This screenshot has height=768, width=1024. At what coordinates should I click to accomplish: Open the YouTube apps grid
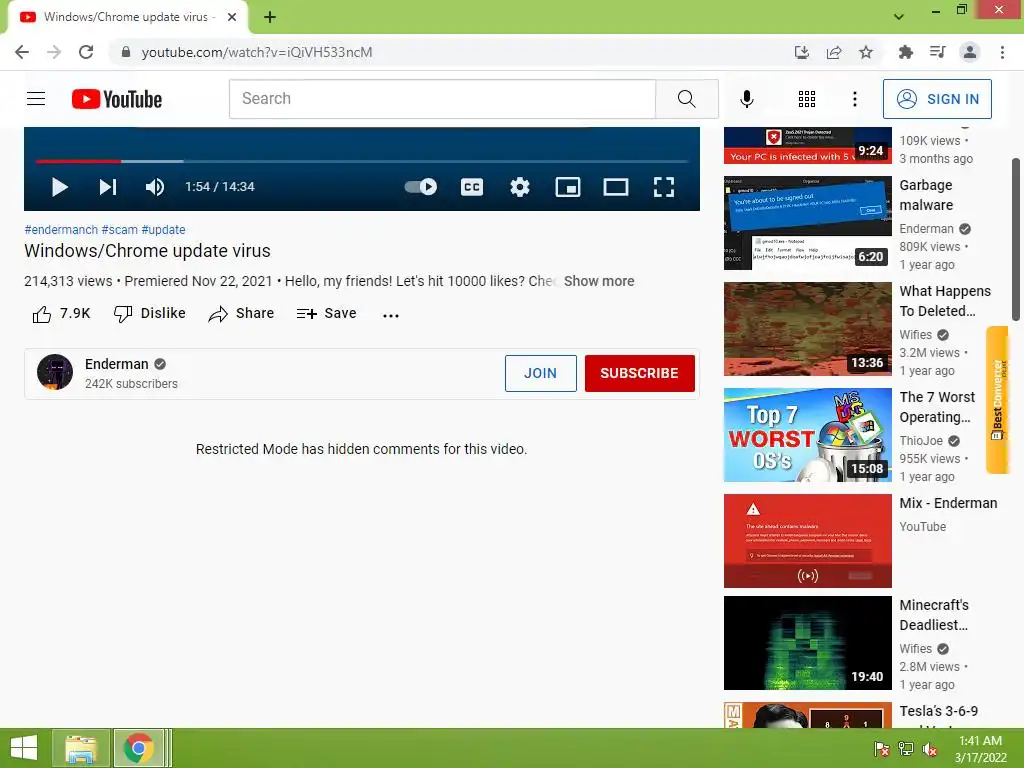(x=807, y=99)
